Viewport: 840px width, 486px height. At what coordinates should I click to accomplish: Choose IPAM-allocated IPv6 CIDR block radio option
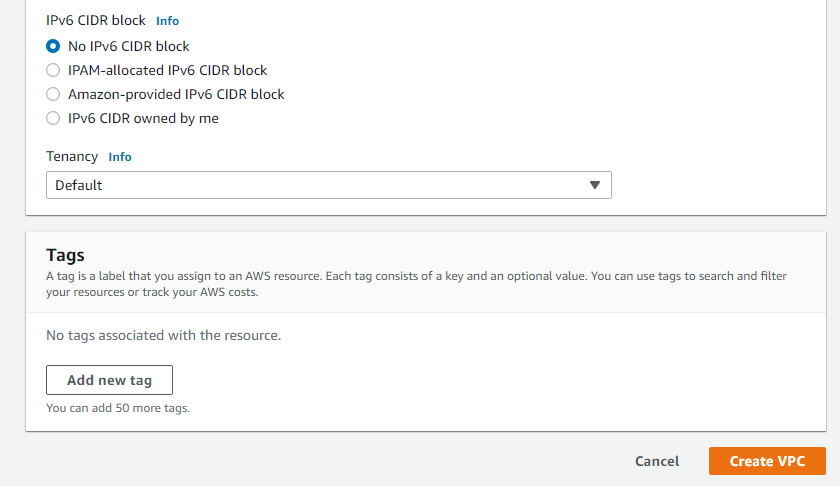[53, 70]
